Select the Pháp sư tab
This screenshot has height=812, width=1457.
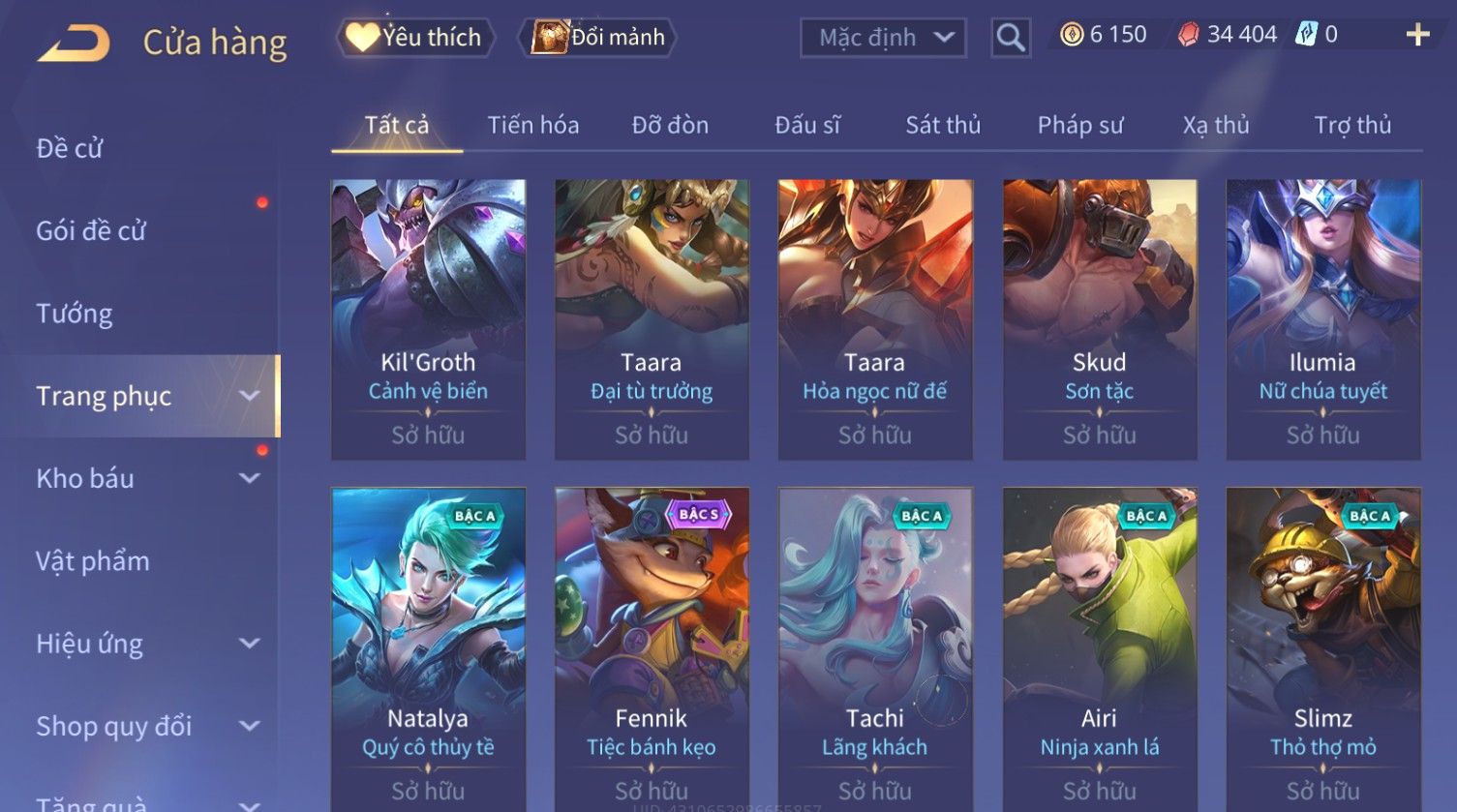(x=1080, y=125)
